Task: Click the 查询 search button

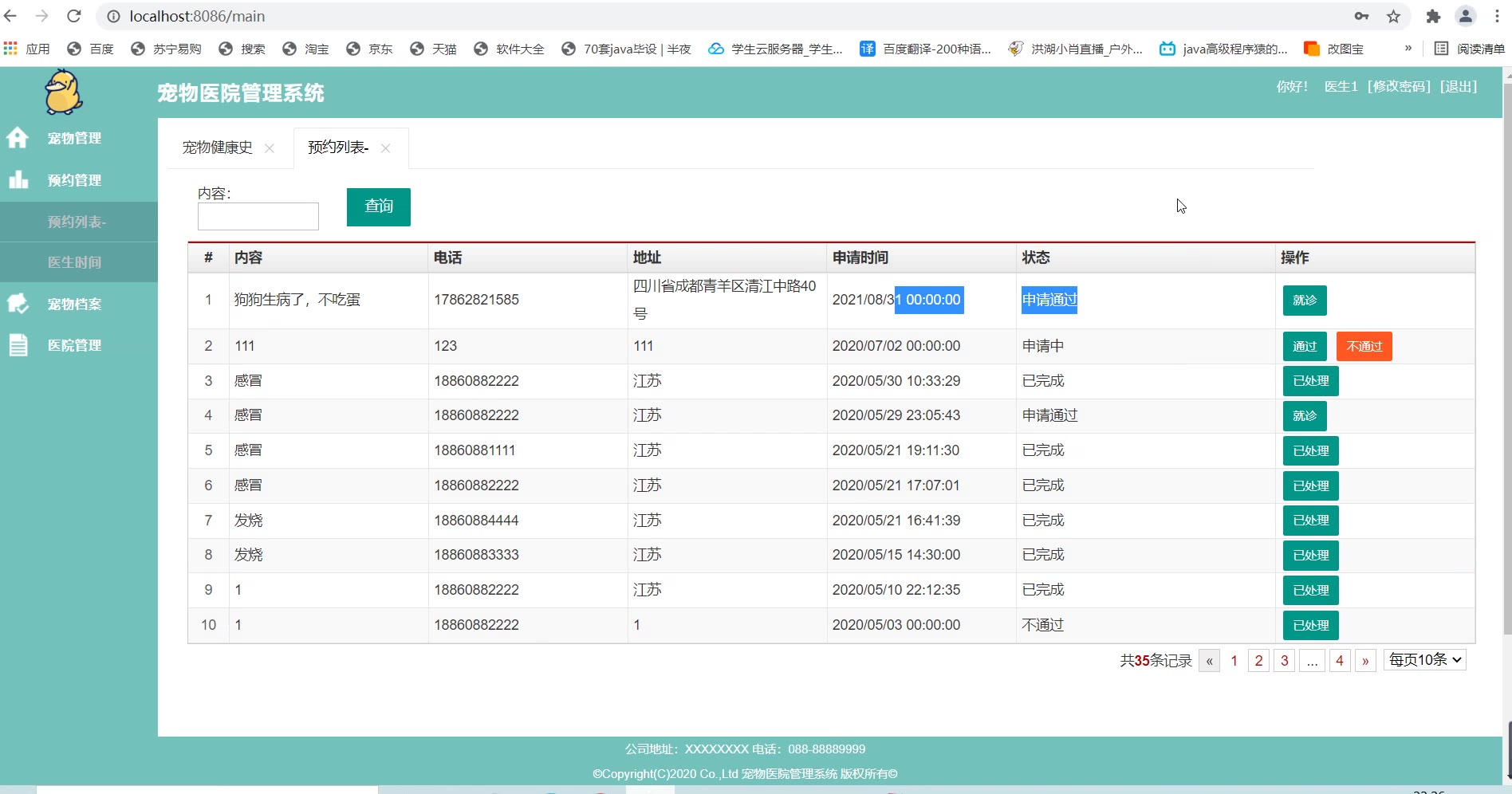Action: click(x=378, y=207)
